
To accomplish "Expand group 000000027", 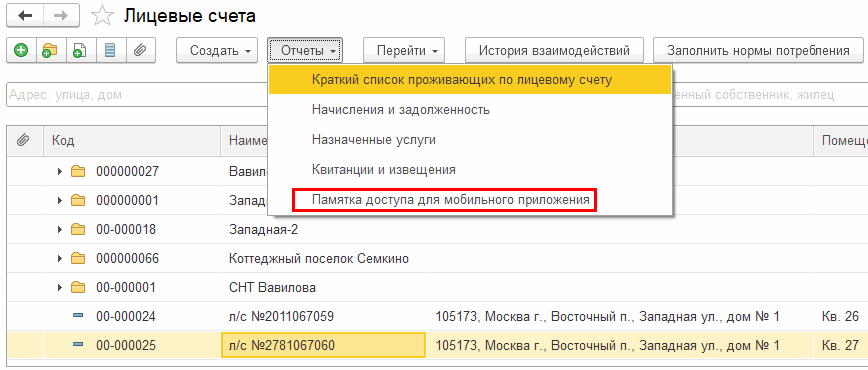I will [x=60, y=172].
